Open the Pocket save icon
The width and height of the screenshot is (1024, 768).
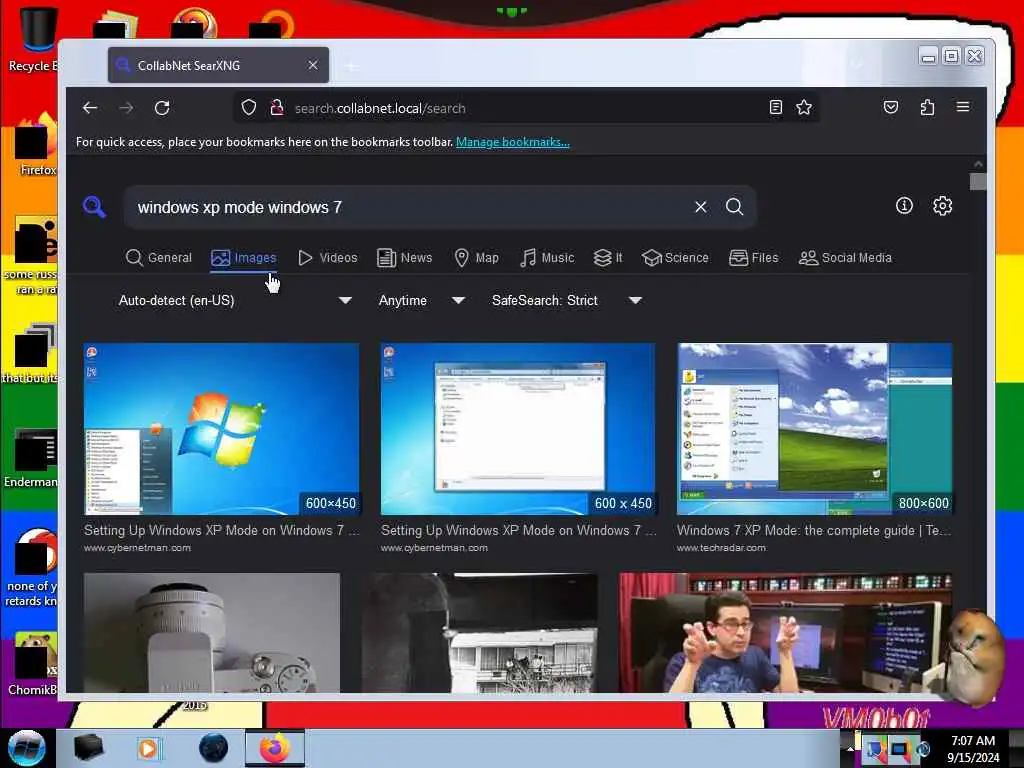tap(891, 107)
